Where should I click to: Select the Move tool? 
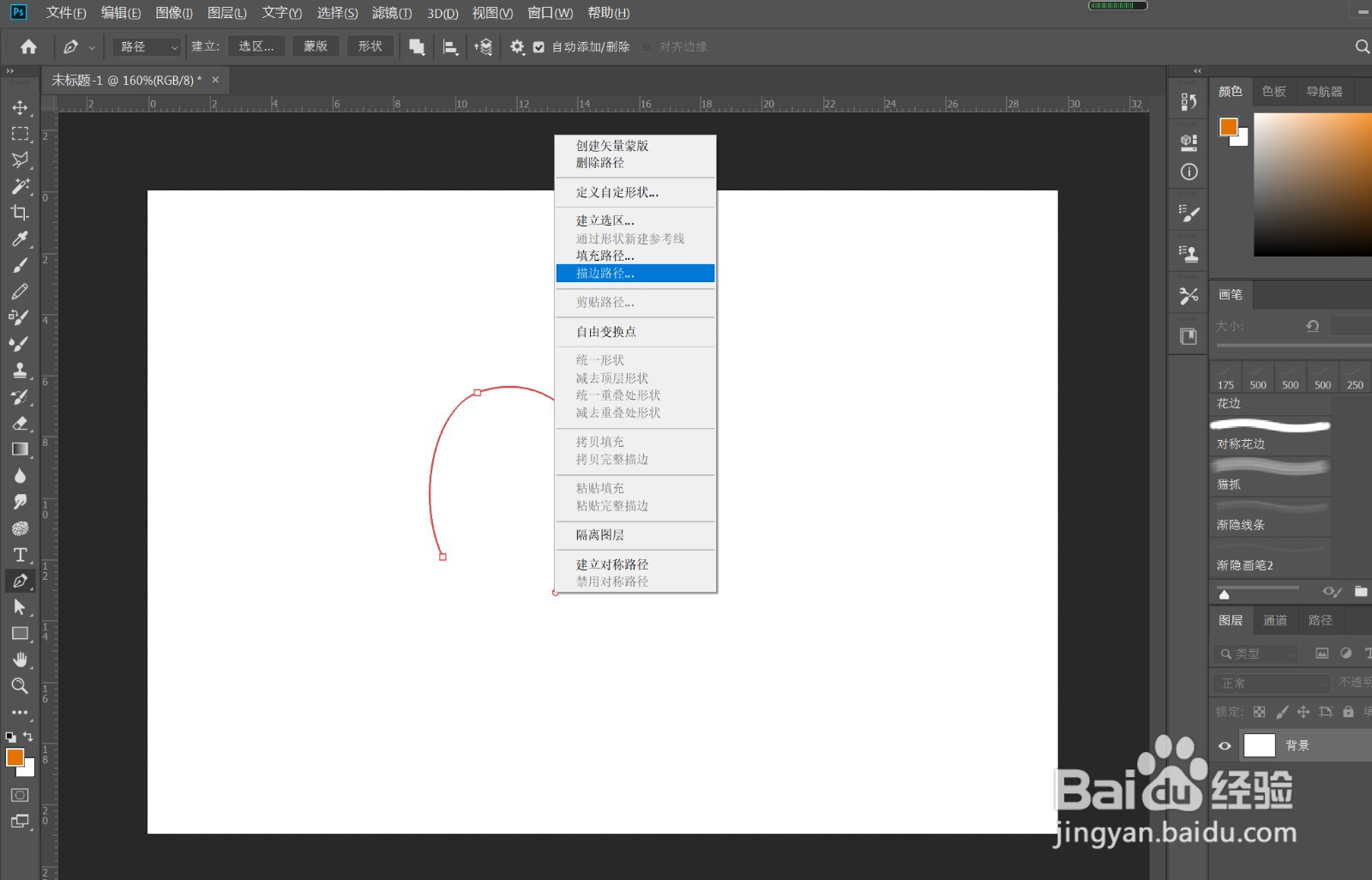tap(20, 108)
